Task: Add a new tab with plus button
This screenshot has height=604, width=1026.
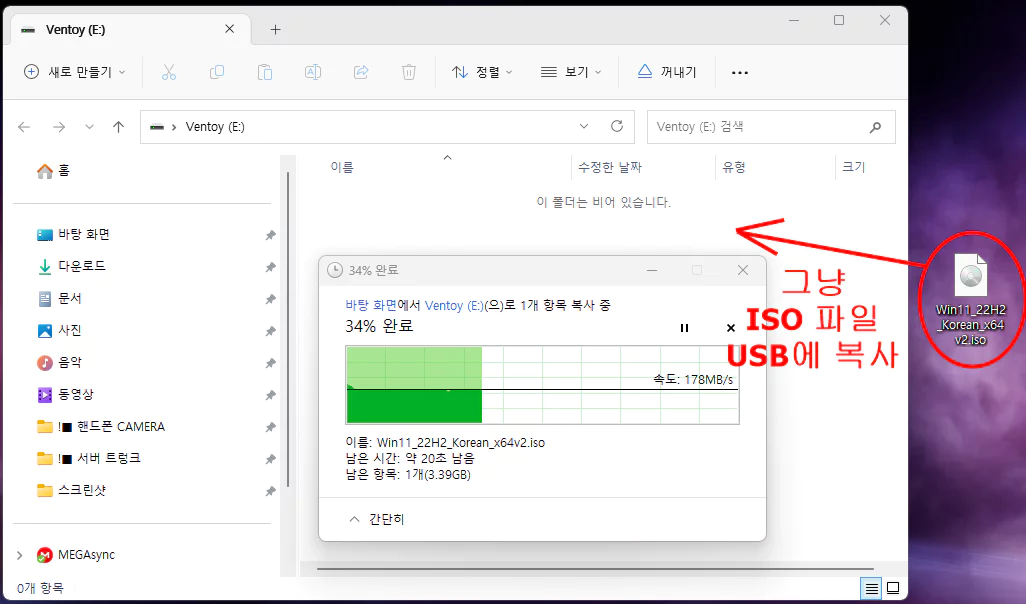Action: (275, 29)
